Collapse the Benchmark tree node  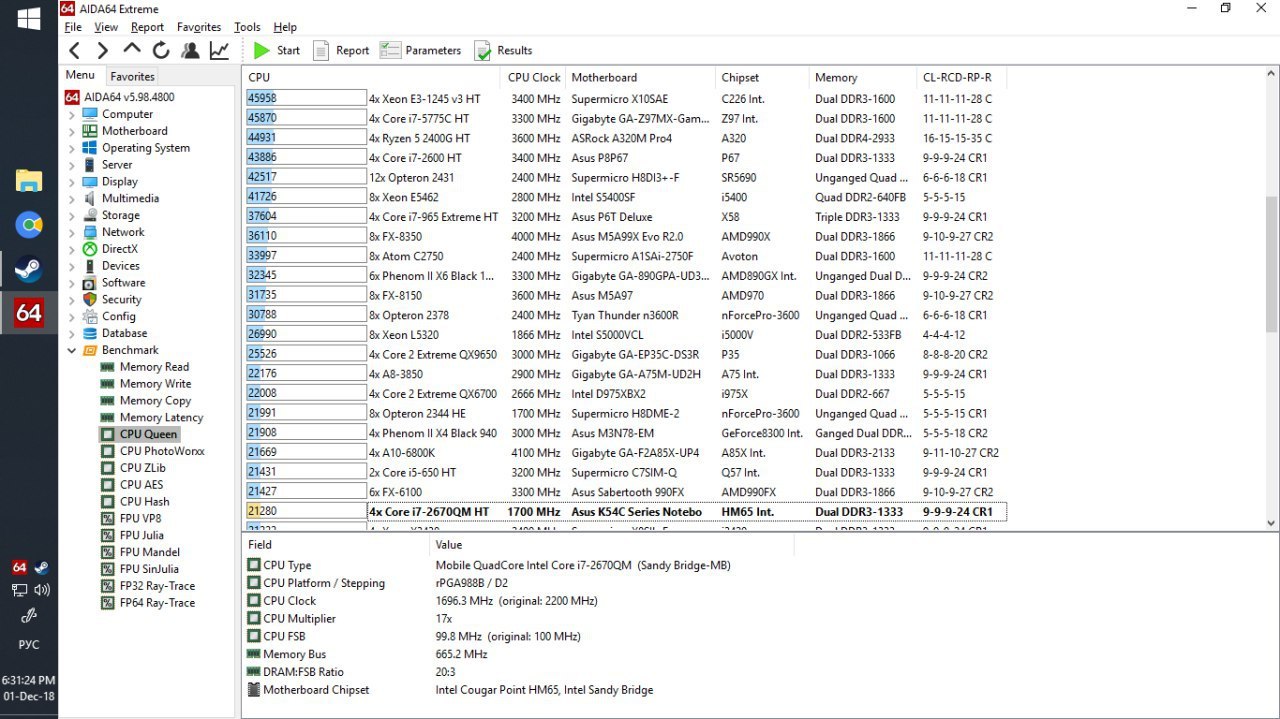(72, 351)
